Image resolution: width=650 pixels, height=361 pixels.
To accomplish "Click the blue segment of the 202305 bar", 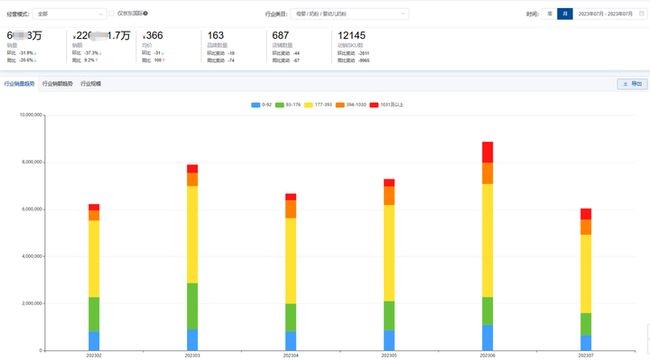I will [389, 340].
